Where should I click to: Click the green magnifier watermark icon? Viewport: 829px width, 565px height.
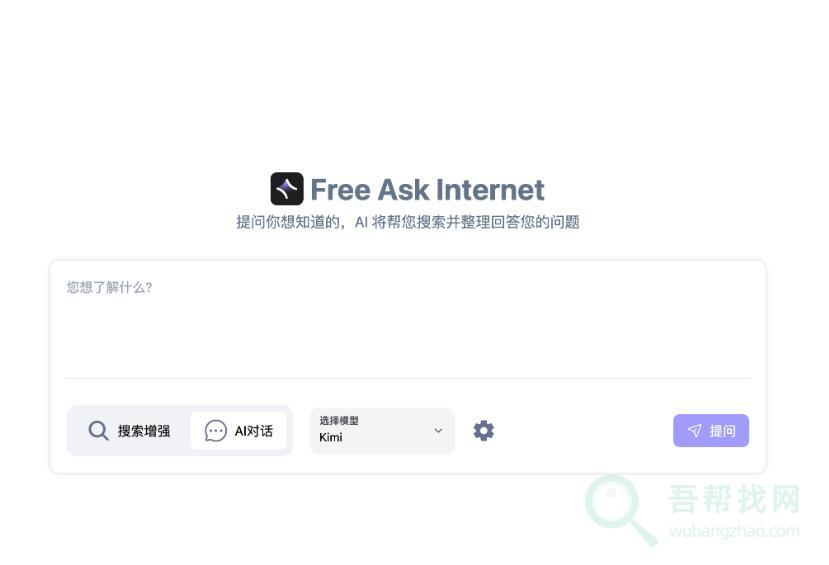pyautogui.click(x=620, y=510)
